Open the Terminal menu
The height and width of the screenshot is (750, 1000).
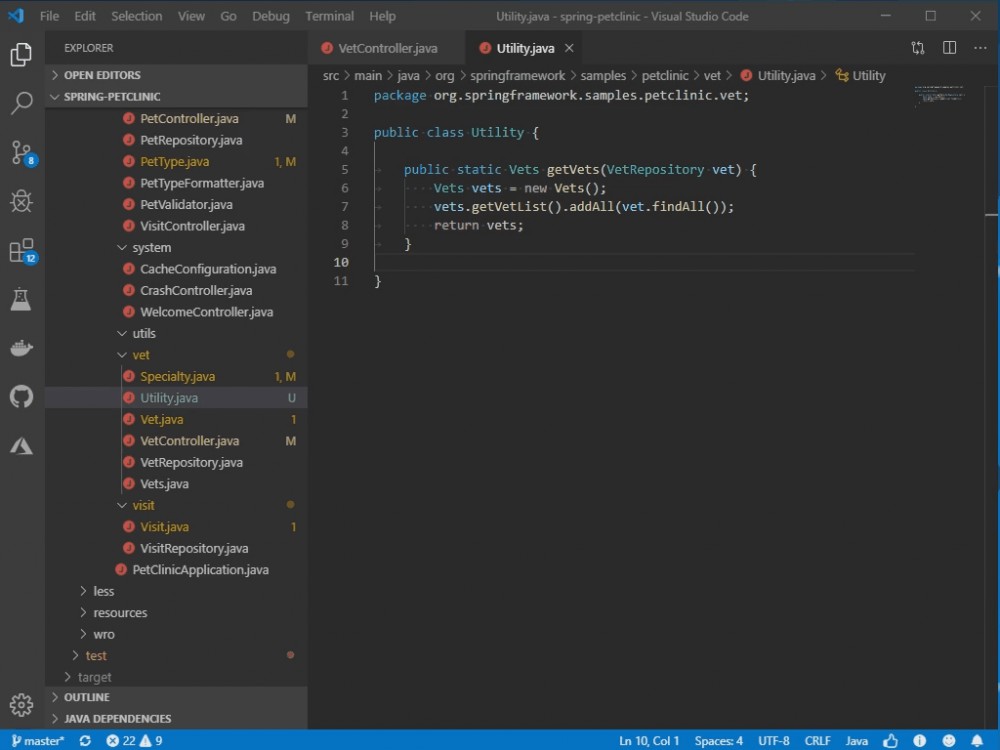[329, 15]
